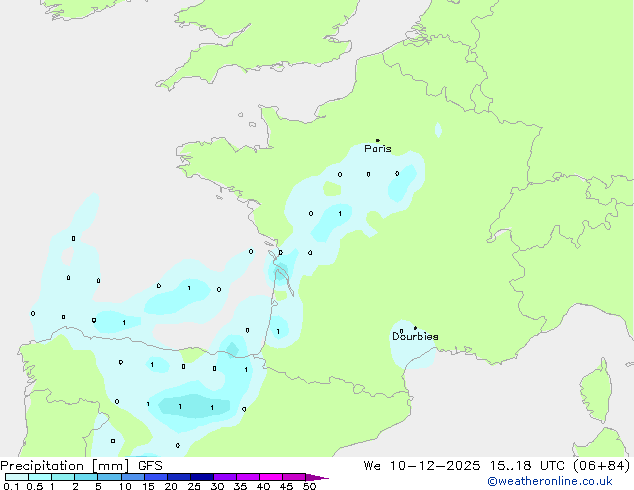Click the black dot marker at Dourbies

[415, 328]
